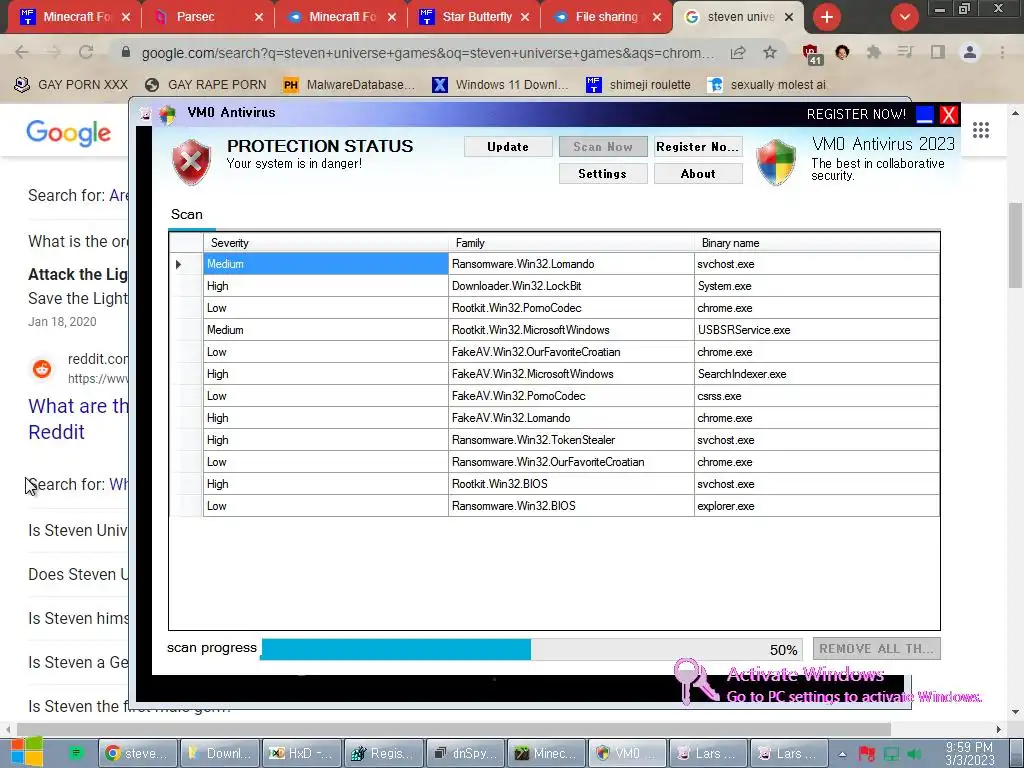Open the Downl... folder taskbar button
The width and height of the screenshot is (1024, 768).
220,753
